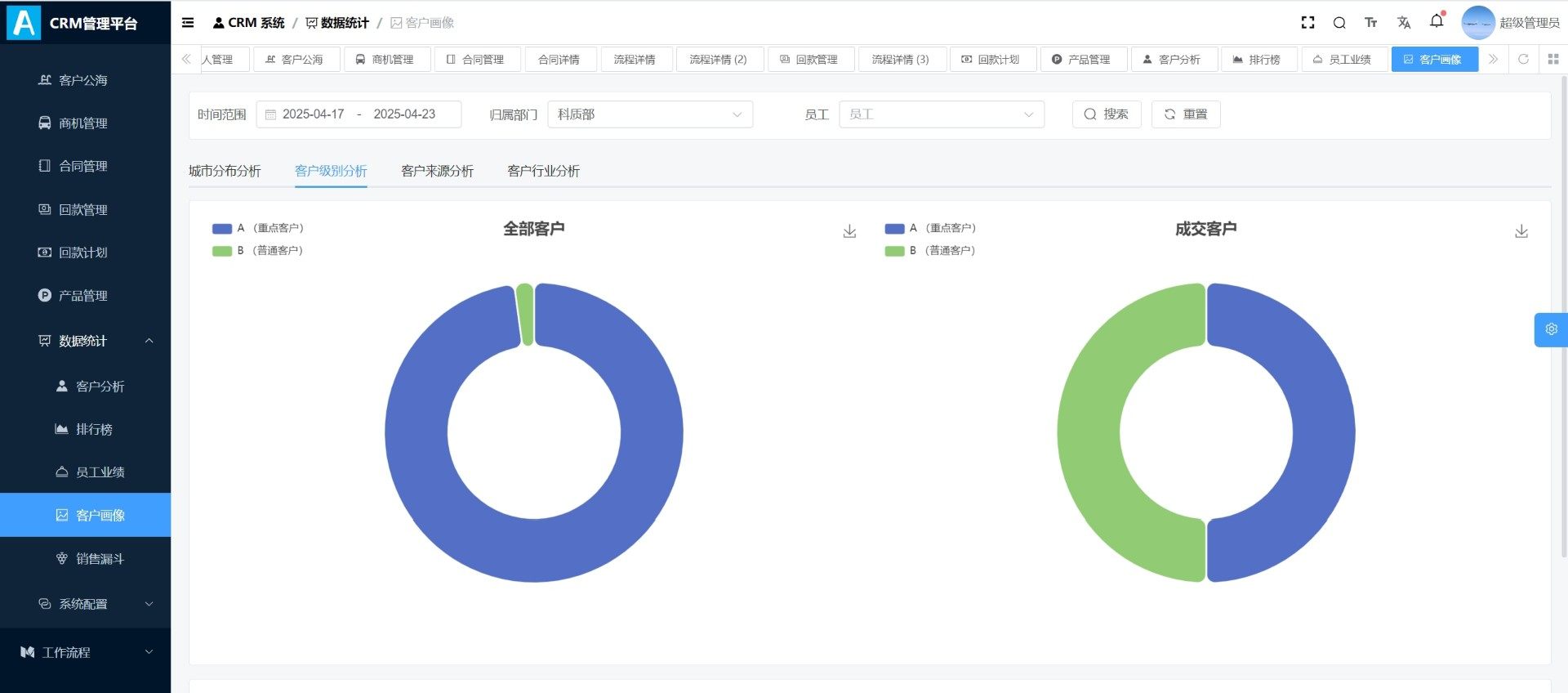
Task: Open the header search icon
Action: (1339, 23)
